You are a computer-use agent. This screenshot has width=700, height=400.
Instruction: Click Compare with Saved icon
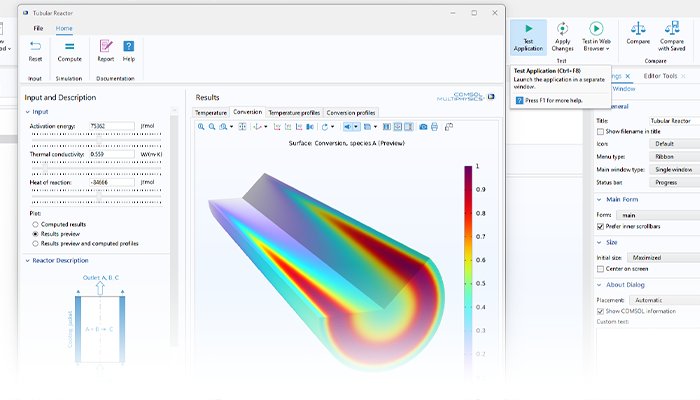(x=671, y=29)
